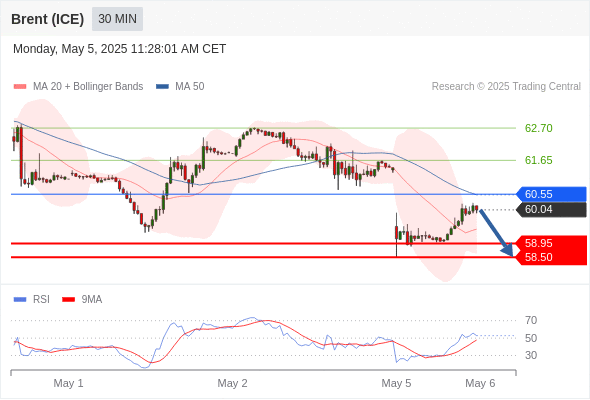Click the 30 MIN timeframe button
Image resolution: width=590 pixels, height=400 pixels.
click(x=117, y=19)
